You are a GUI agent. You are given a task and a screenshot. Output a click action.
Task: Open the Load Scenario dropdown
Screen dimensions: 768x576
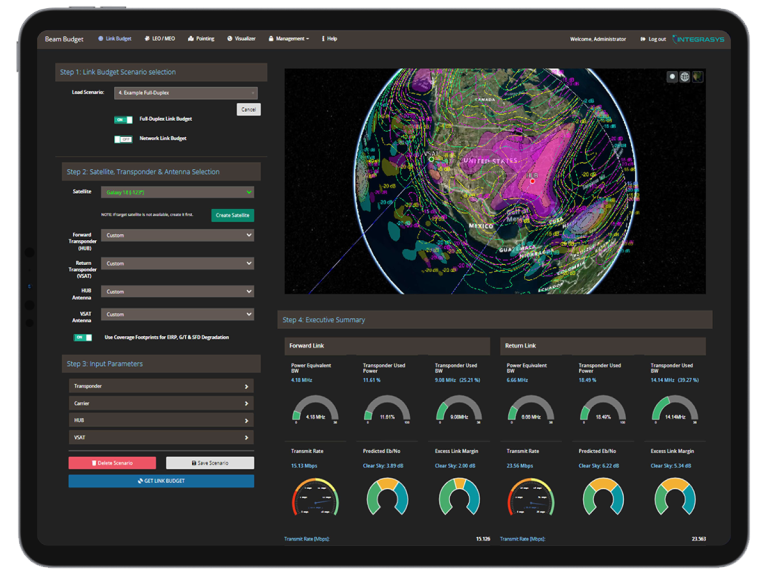185,93
